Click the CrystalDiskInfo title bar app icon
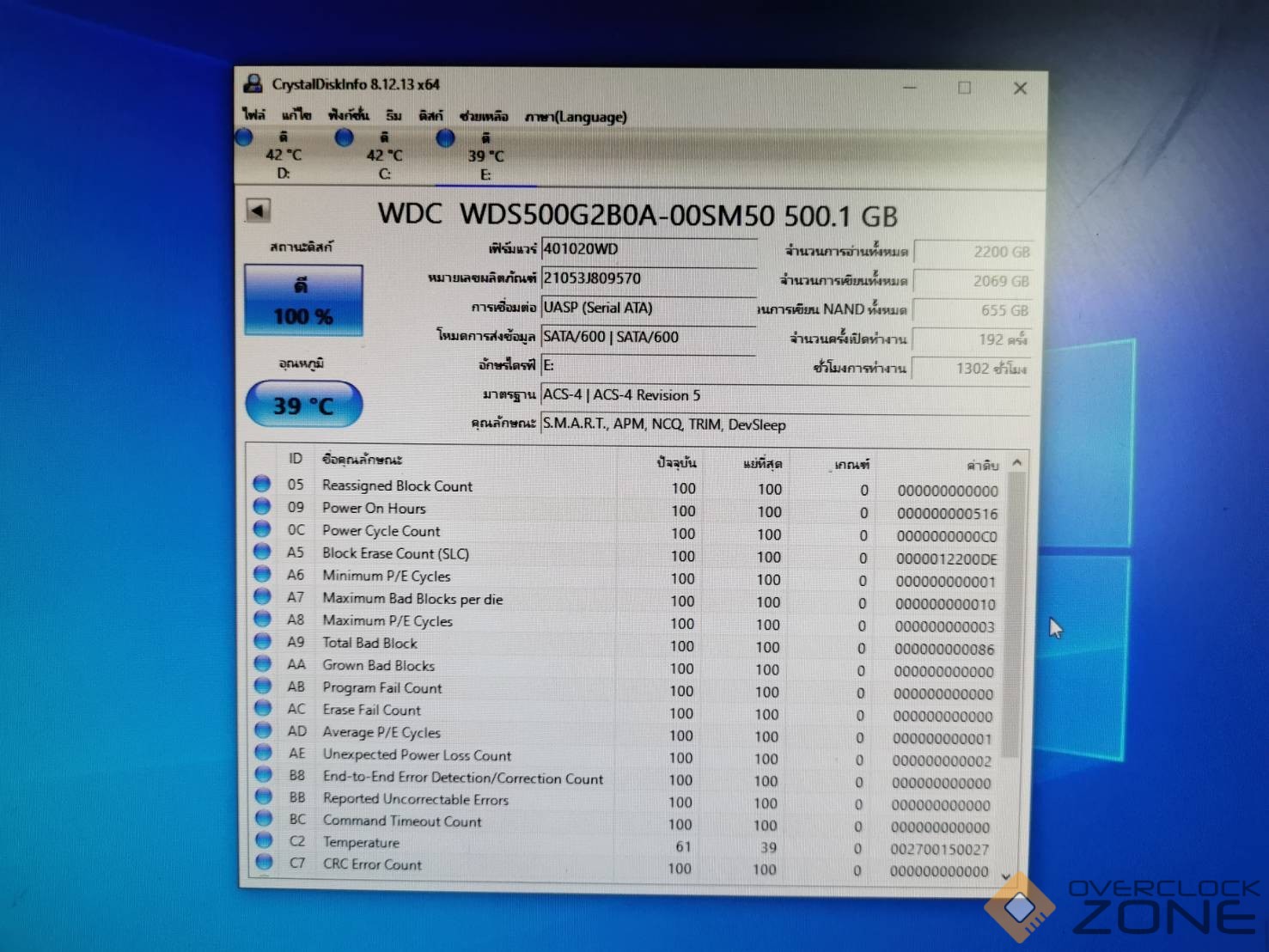Image resolution: width=1269 pixels, height=952 pixels. [253, 84]
